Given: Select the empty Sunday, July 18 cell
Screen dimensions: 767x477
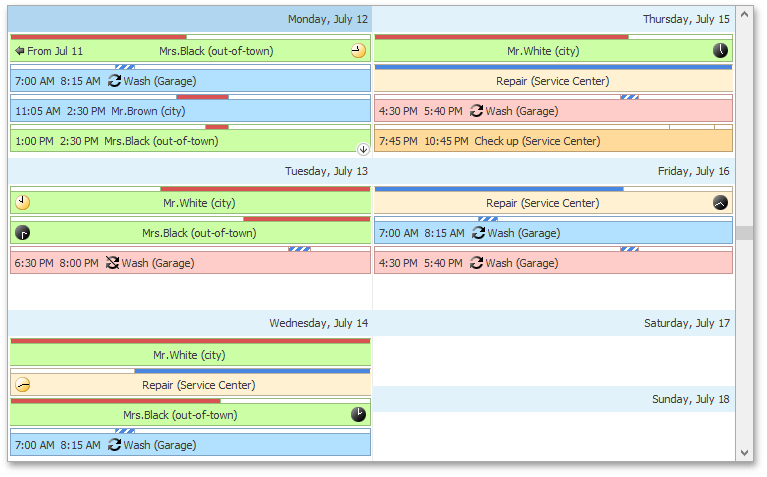Looking at the screenshot, I should pos(554,436).
